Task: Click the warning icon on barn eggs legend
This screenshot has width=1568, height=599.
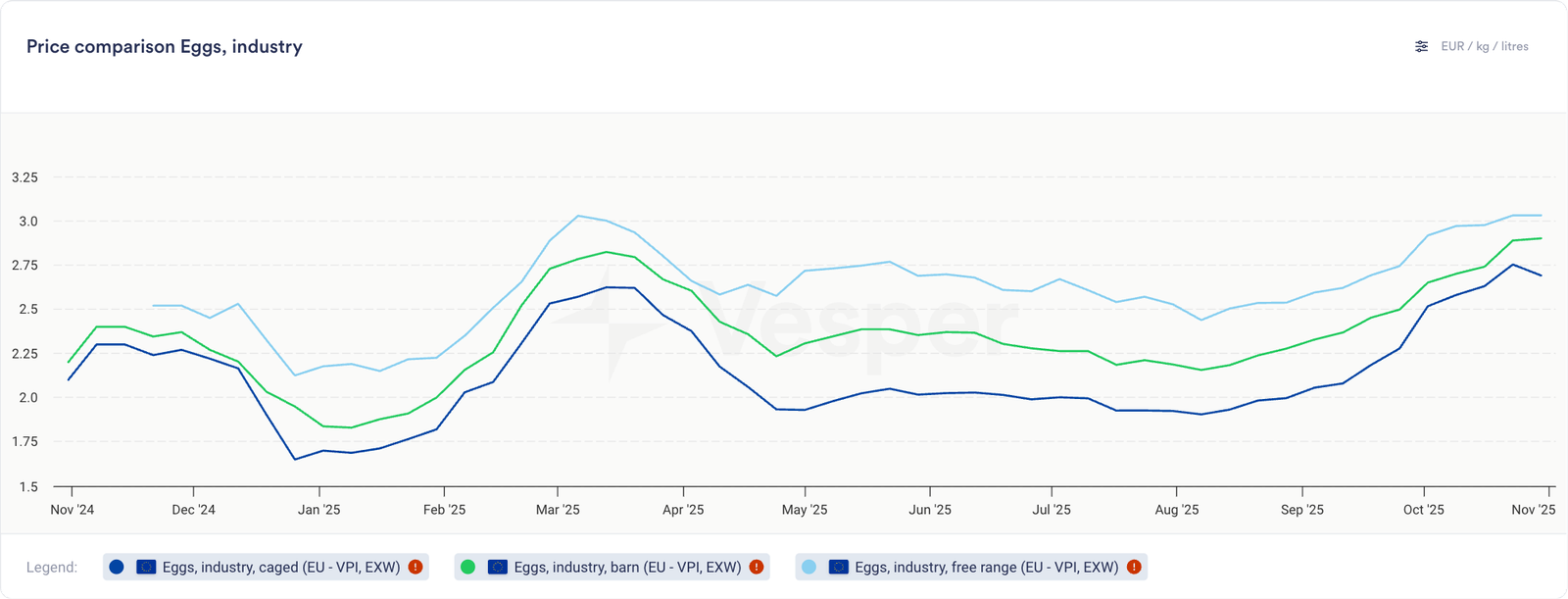Action: coord(757,567)
